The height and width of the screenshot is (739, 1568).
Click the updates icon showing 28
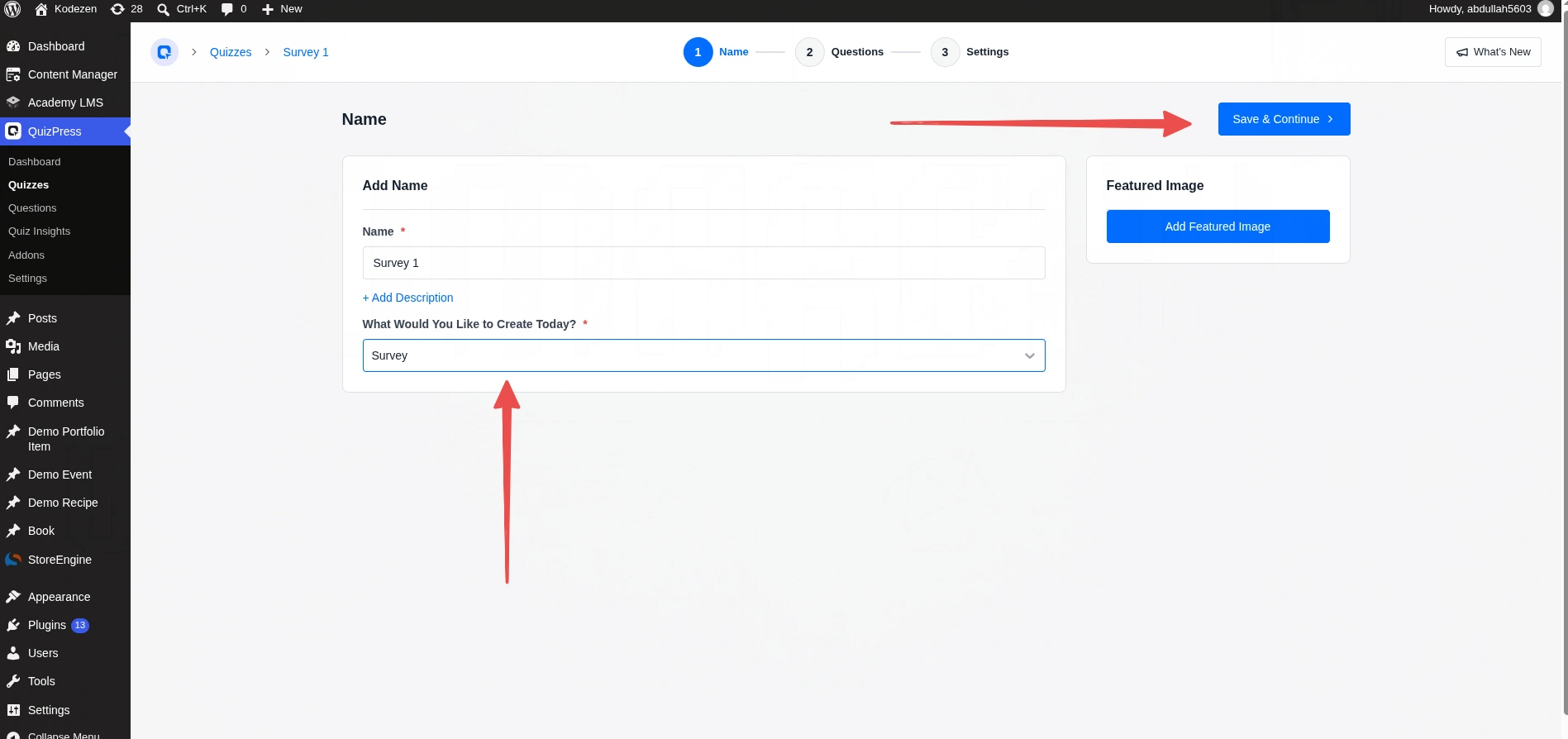click(x=117, y=9)
